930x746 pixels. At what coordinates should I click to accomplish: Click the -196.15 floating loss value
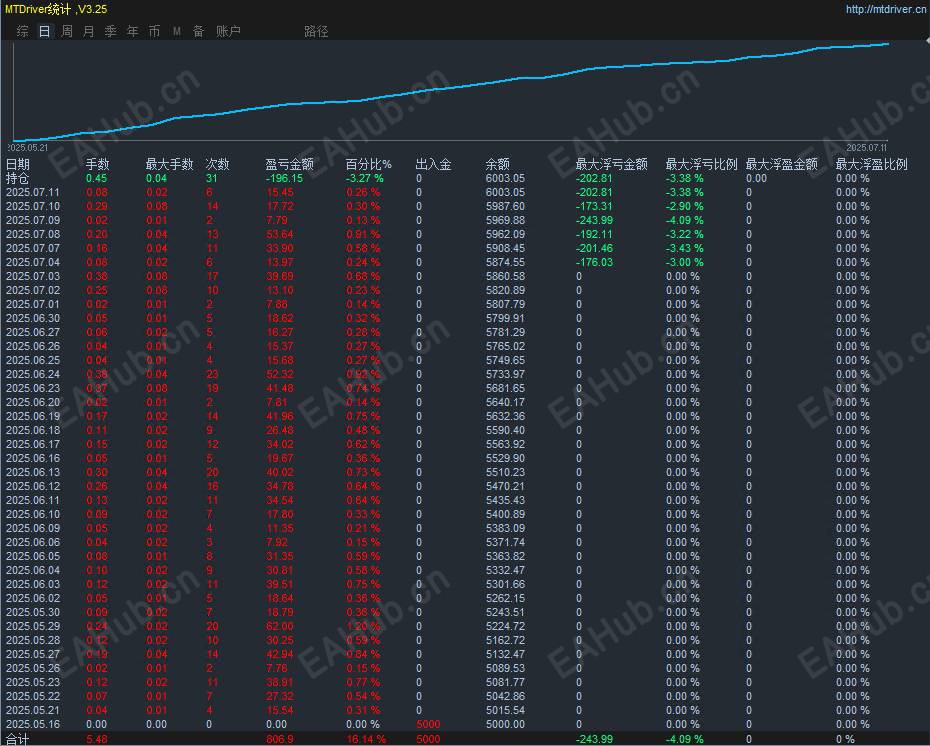pos(284,178)
